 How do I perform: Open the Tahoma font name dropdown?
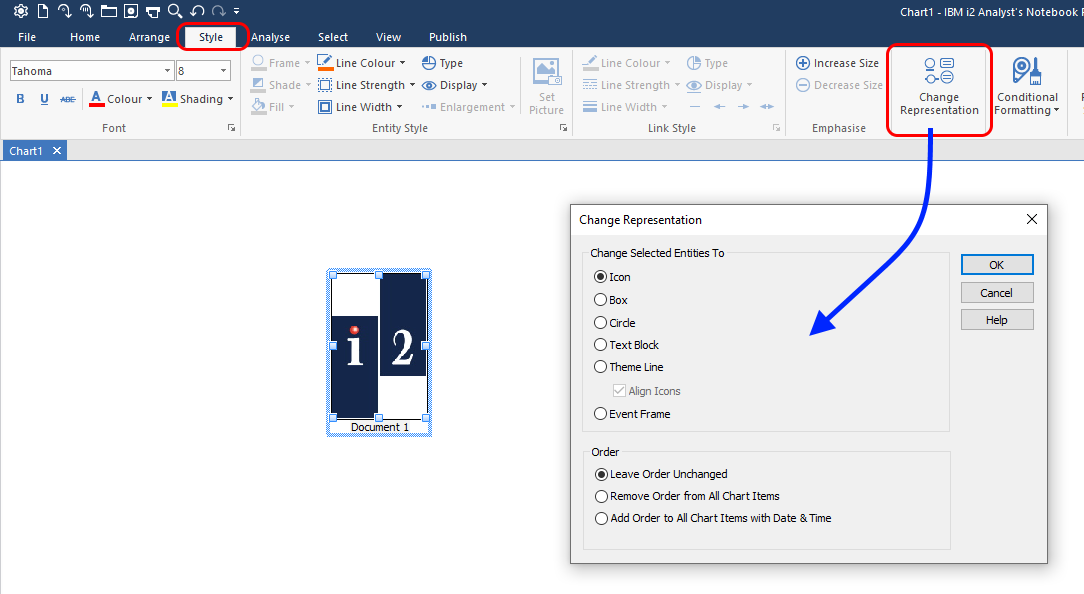coord(167,71)
